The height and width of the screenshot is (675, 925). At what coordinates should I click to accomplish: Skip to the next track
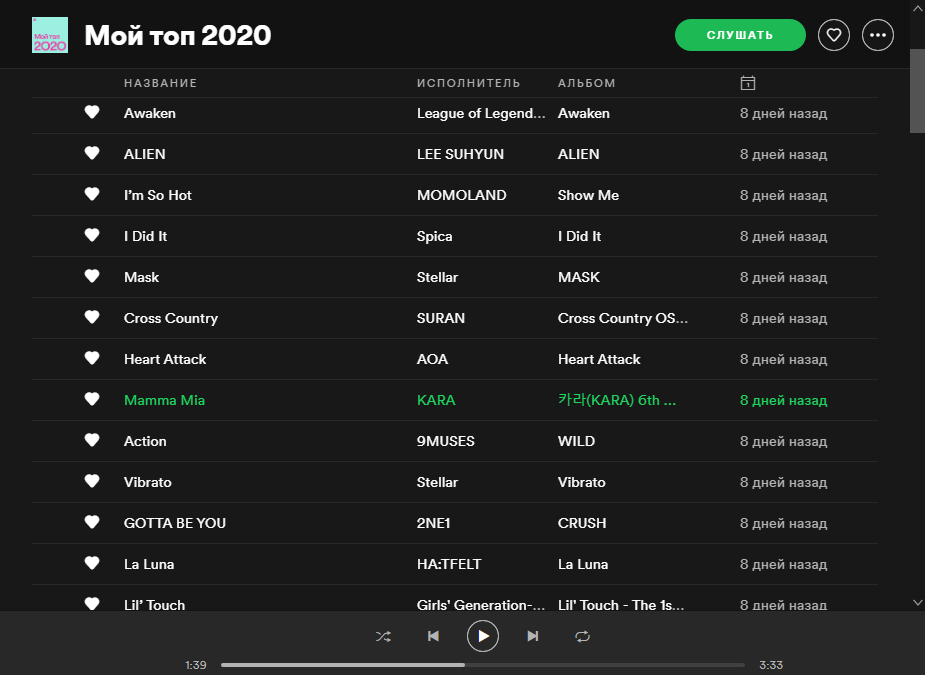tap(533, 636)
